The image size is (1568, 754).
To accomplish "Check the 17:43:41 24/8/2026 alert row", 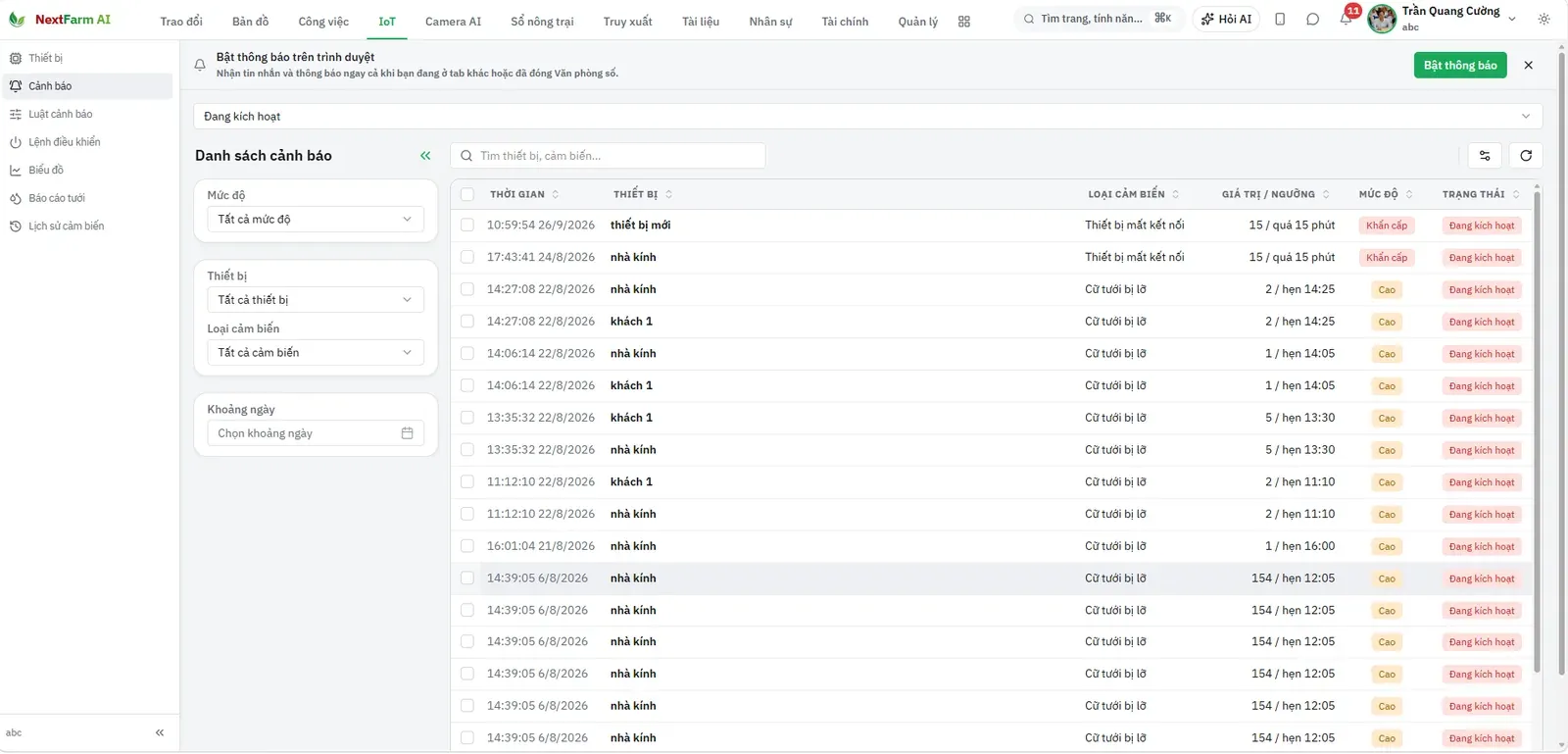I will pos(467,258).
